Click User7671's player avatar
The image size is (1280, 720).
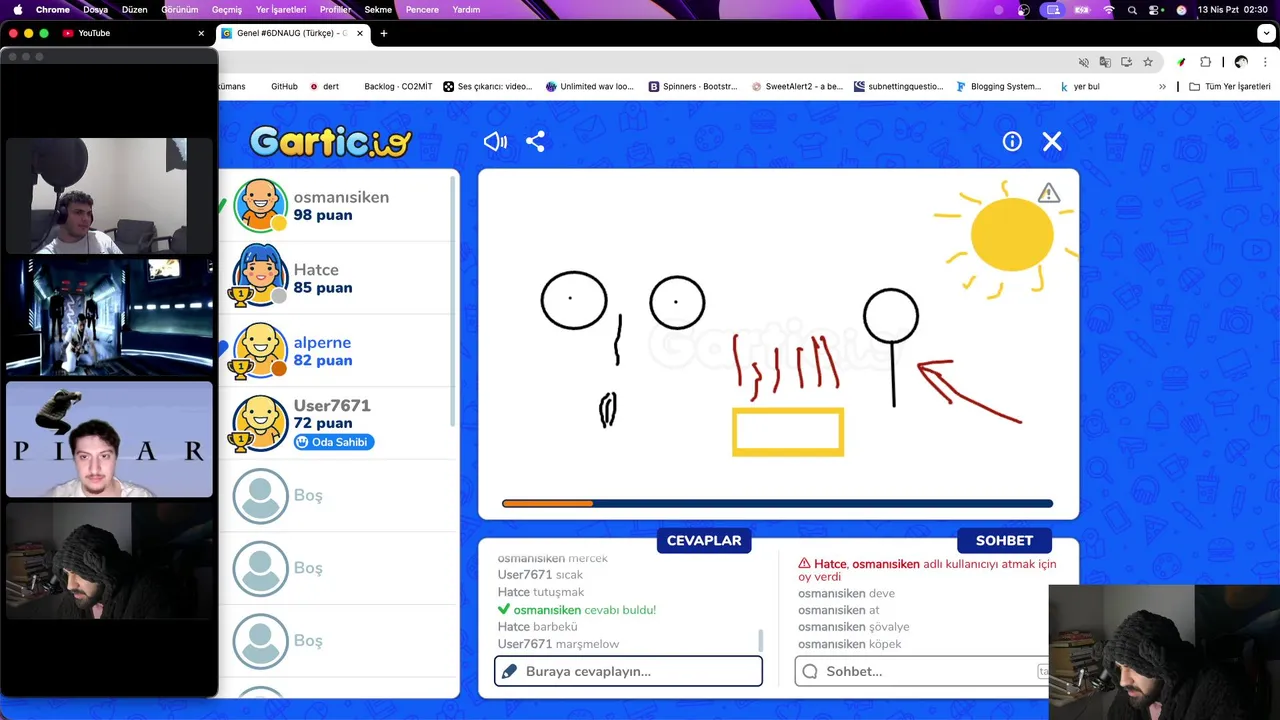(261, 423)
